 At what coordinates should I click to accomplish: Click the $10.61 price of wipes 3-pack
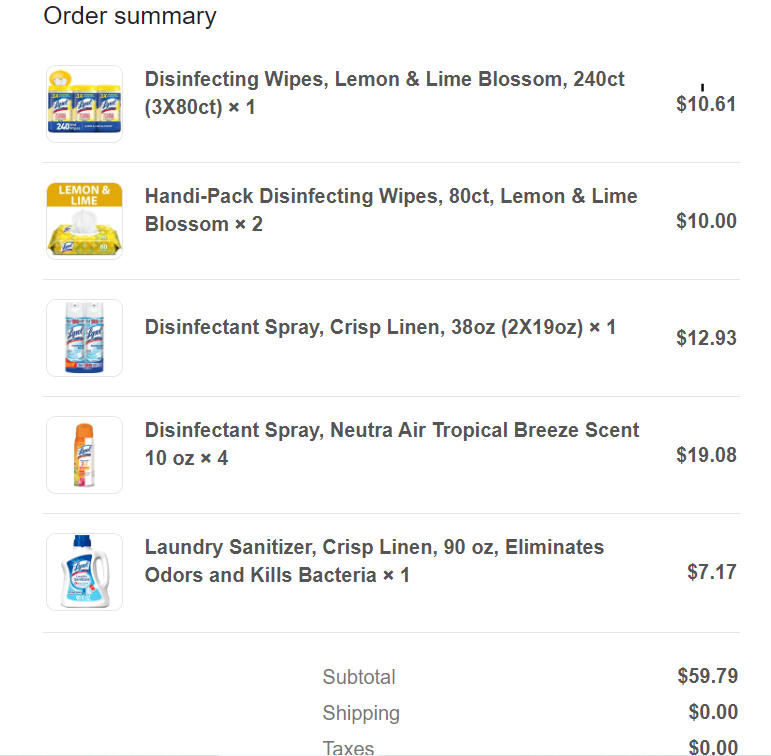(706, 104)
